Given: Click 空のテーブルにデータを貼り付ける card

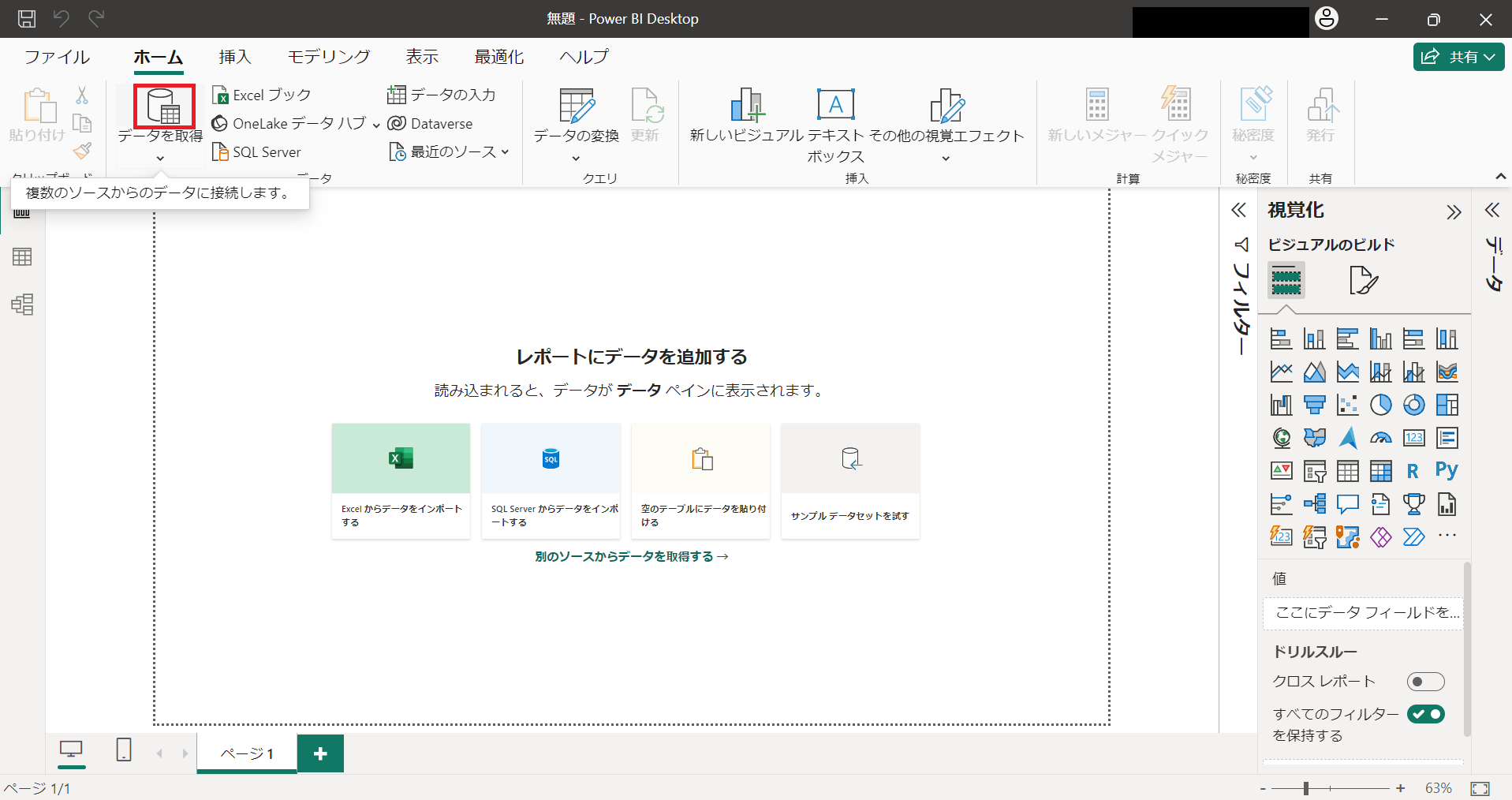Looking at the screenshot, I should tap(700, 481).
